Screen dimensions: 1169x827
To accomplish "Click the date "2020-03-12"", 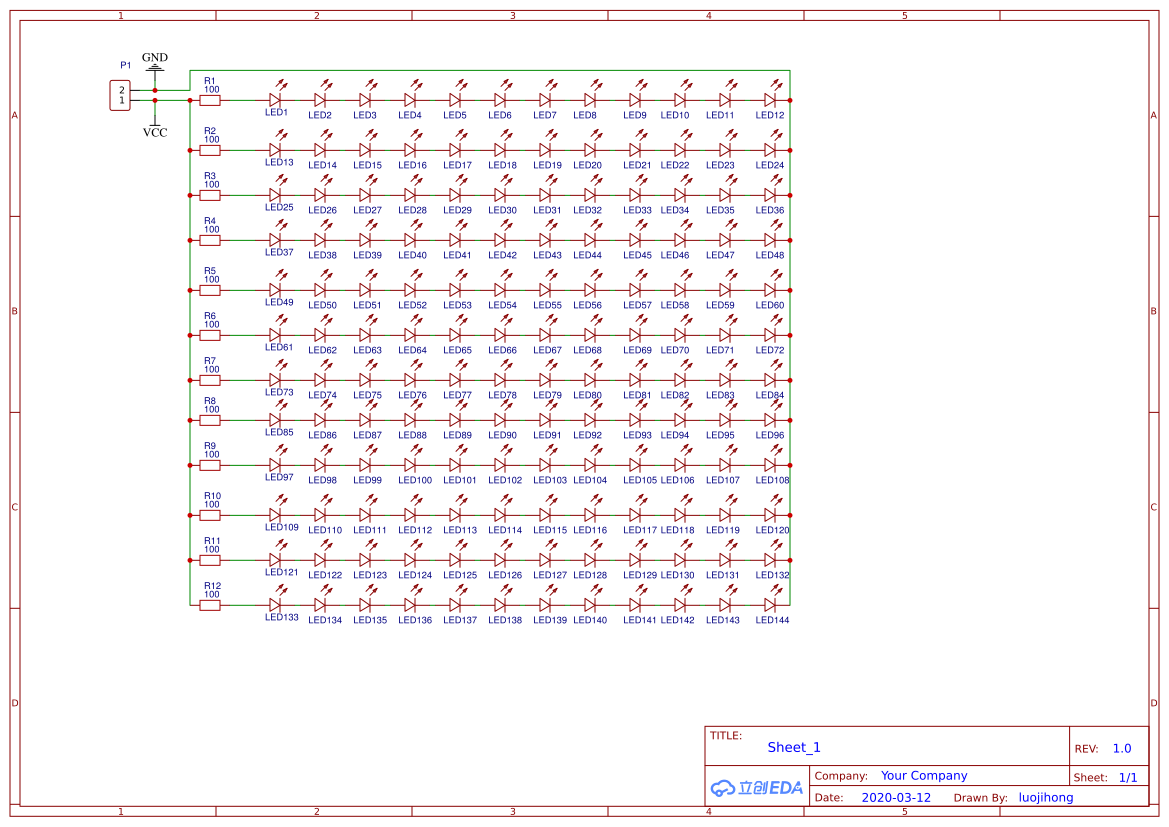I will [896, 798].
